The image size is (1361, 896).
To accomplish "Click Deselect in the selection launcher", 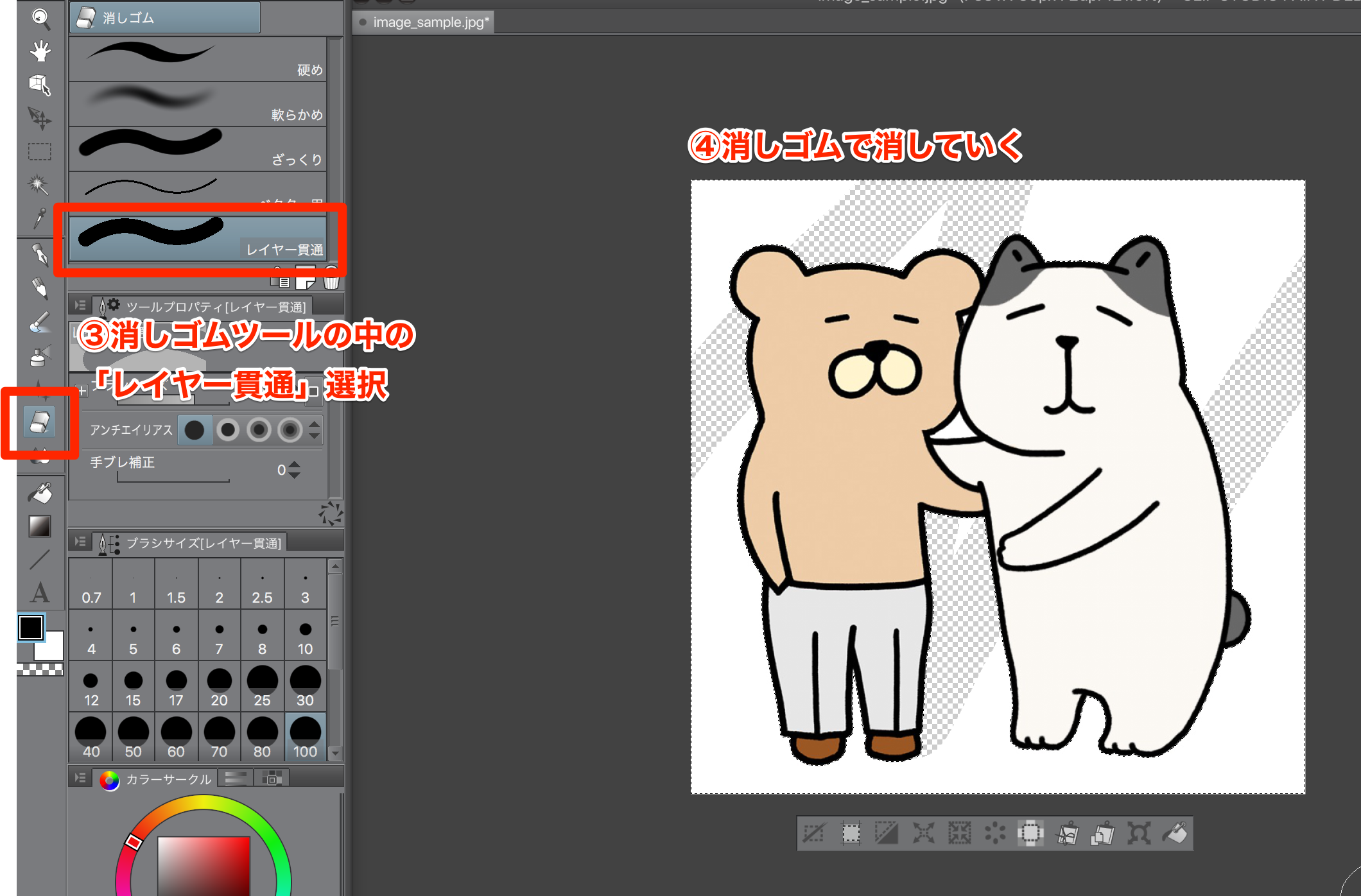I will (x=814, y=833).
